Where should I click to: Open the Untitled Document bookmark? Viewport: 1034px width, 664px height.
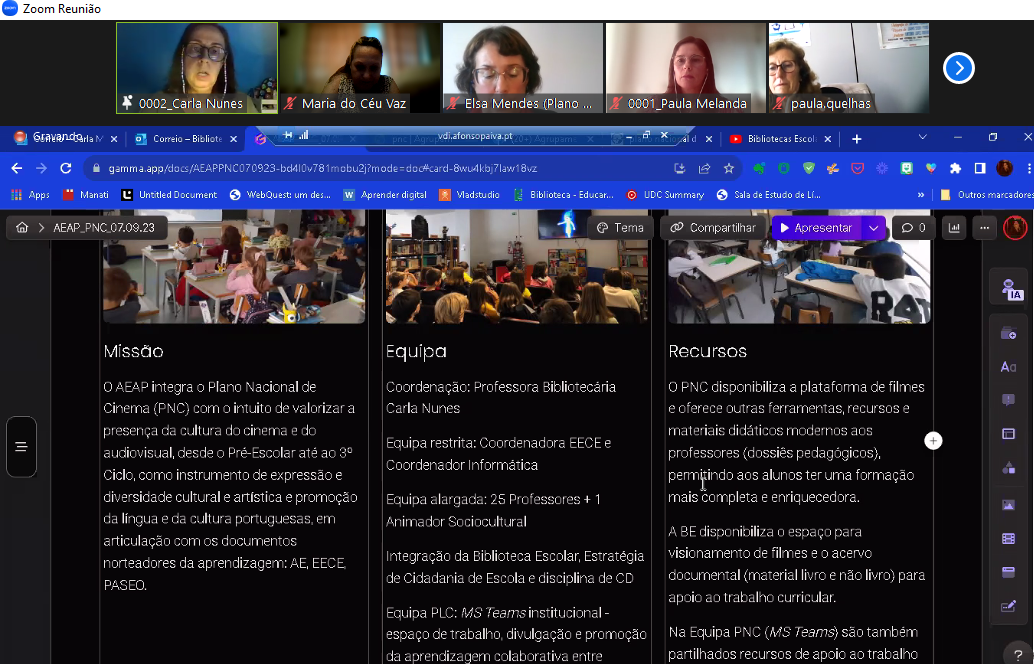click(x=169, y=195)
